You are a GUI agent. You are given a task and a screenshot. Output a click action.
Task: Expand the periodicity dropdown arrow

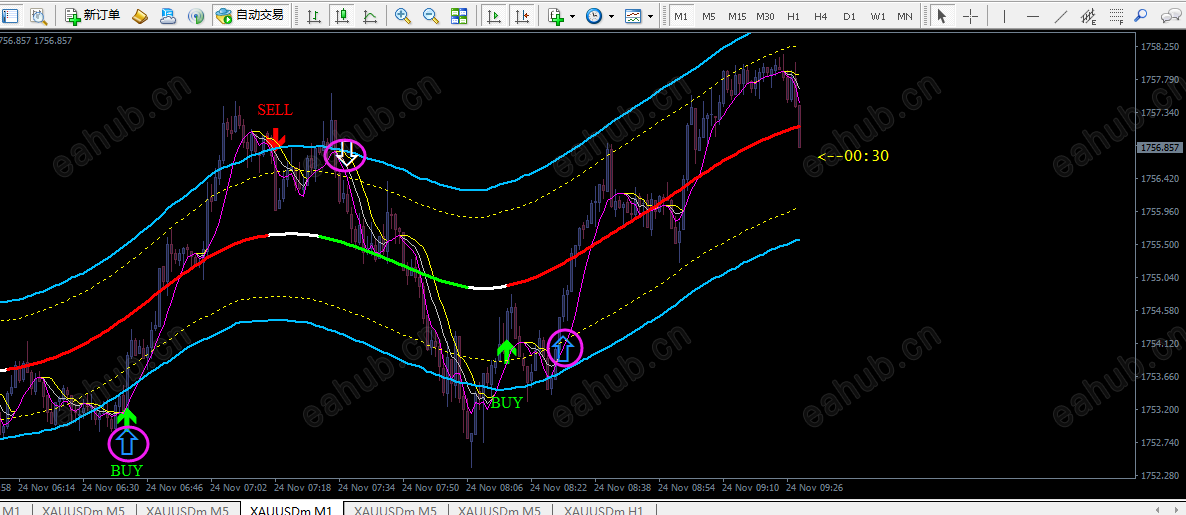[610, 16]
